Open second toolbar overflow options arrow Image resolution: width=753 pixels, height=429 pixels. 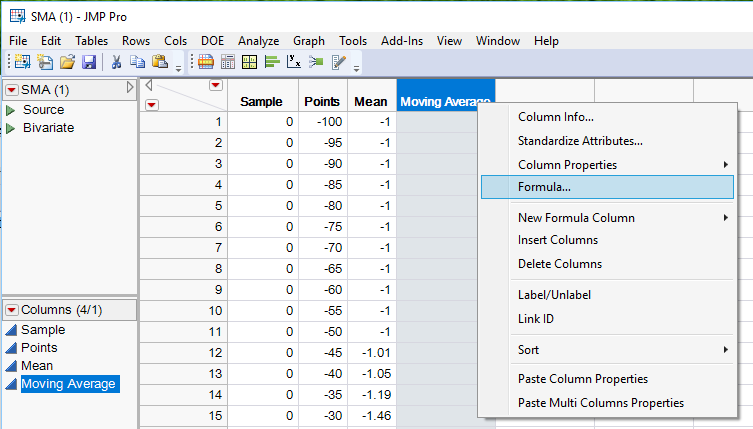coord(356,69)
